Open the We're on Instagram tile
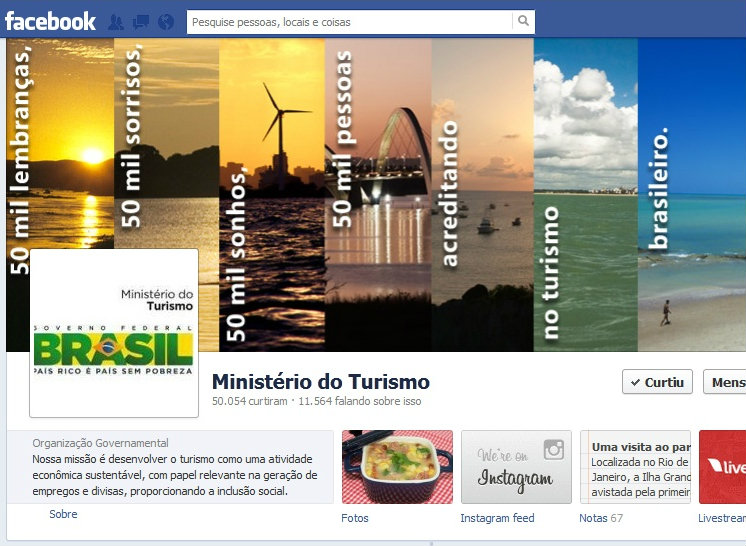This screenshot has height=546, width=746. pyautogui.click(x=516, y=467)
